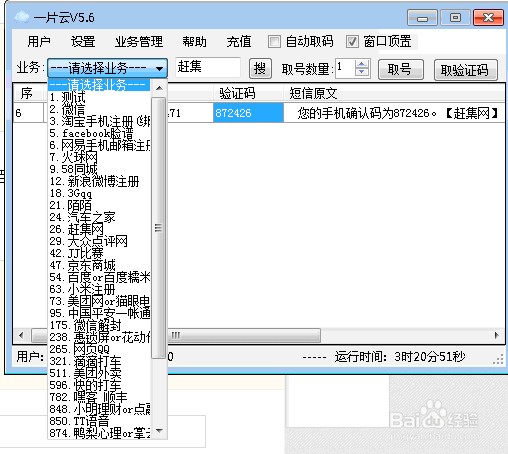
Task: Increase 取号数量 with the up arrow
Action: click(x=362, y=64)
